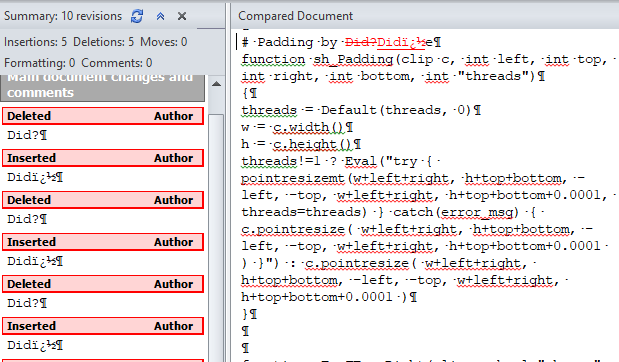Collapse detailed summary with double-chevron icon
Image resolution: width=619 pixels, height=362 pixels.
[x=160, y=16]
